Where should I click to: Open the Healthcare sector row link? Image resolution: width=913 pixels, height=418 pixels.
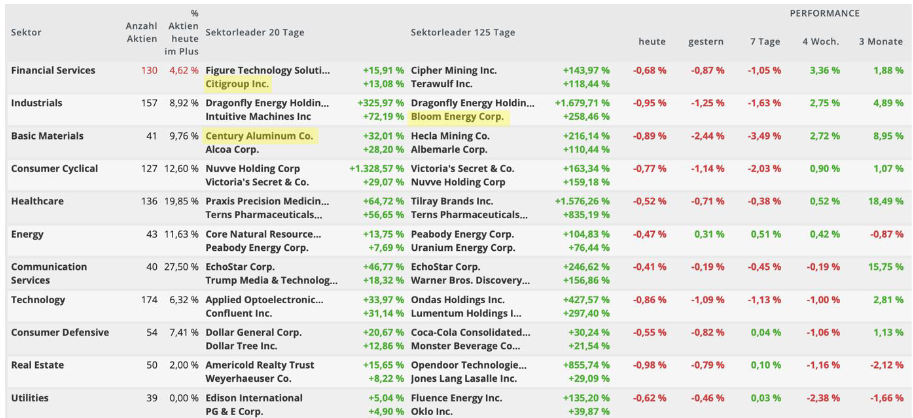pos(38,201)
